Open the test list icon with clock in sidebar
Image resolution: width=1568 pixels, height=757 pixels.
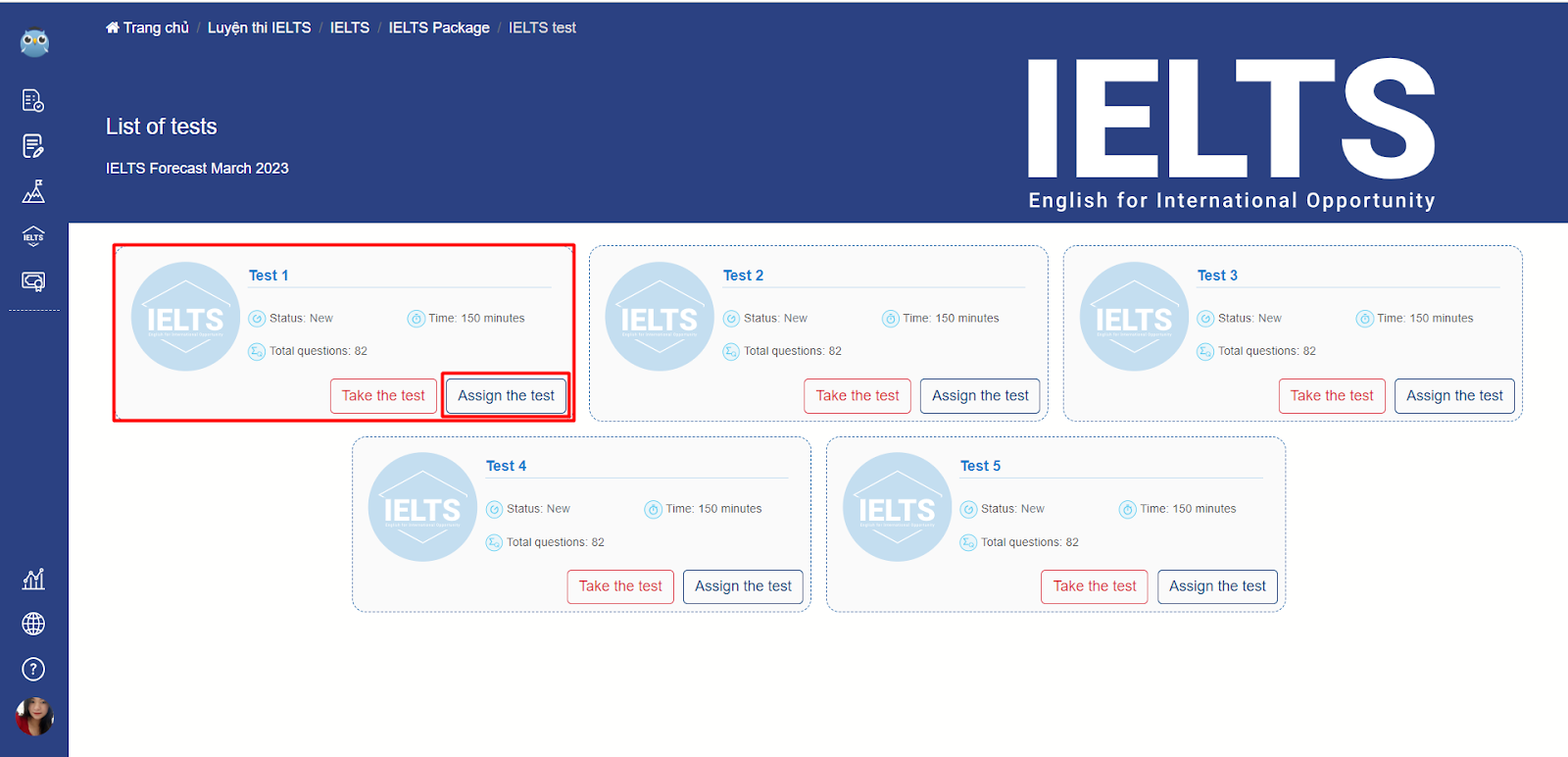(33, 100)
